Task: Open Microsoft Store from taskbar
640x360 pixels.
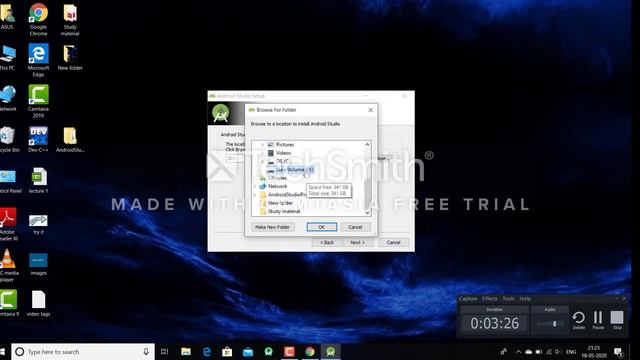Action: click(x=227, y=351)
